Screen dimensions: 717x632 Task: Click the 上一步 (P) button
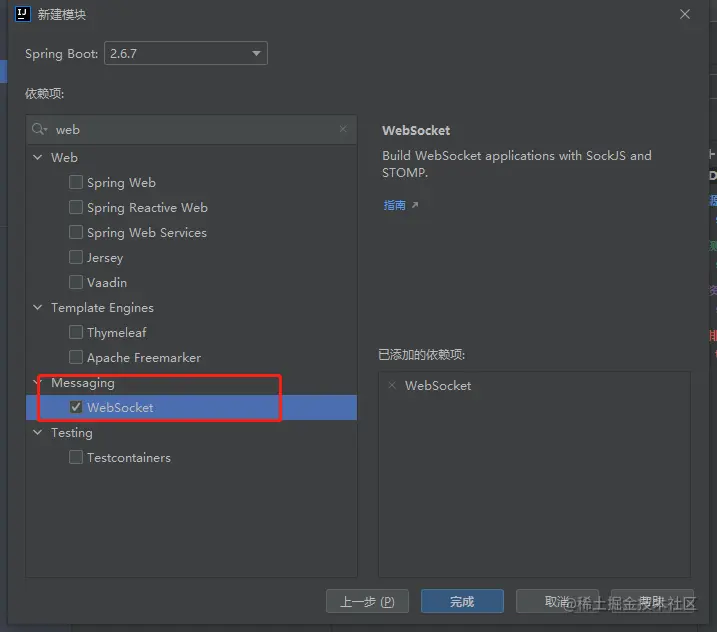367,601
